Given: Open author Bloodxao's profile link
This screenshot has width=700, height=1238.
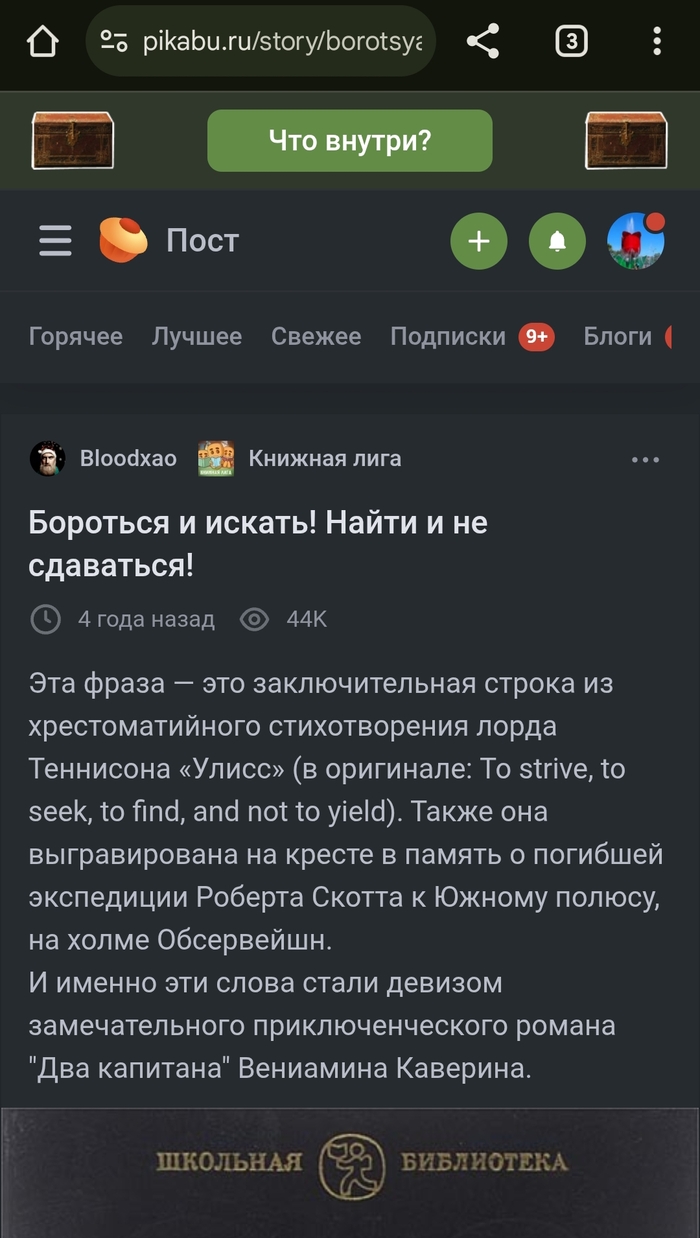Looking at the screenshot, I should coord(128,459).
